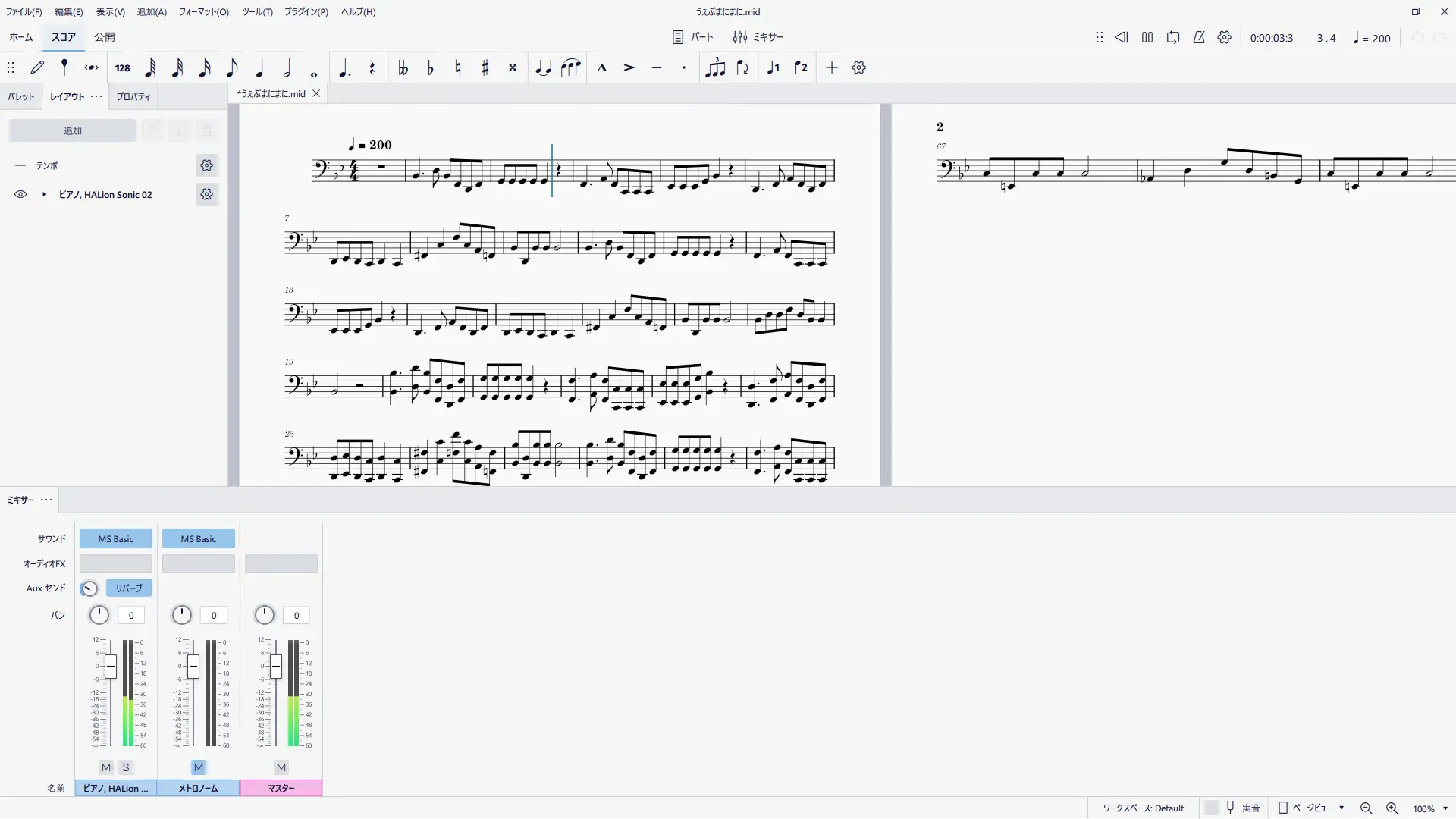The image size is (1456, 819).
Task: Enable note input pencil tool
Action: tap(37, 68)
